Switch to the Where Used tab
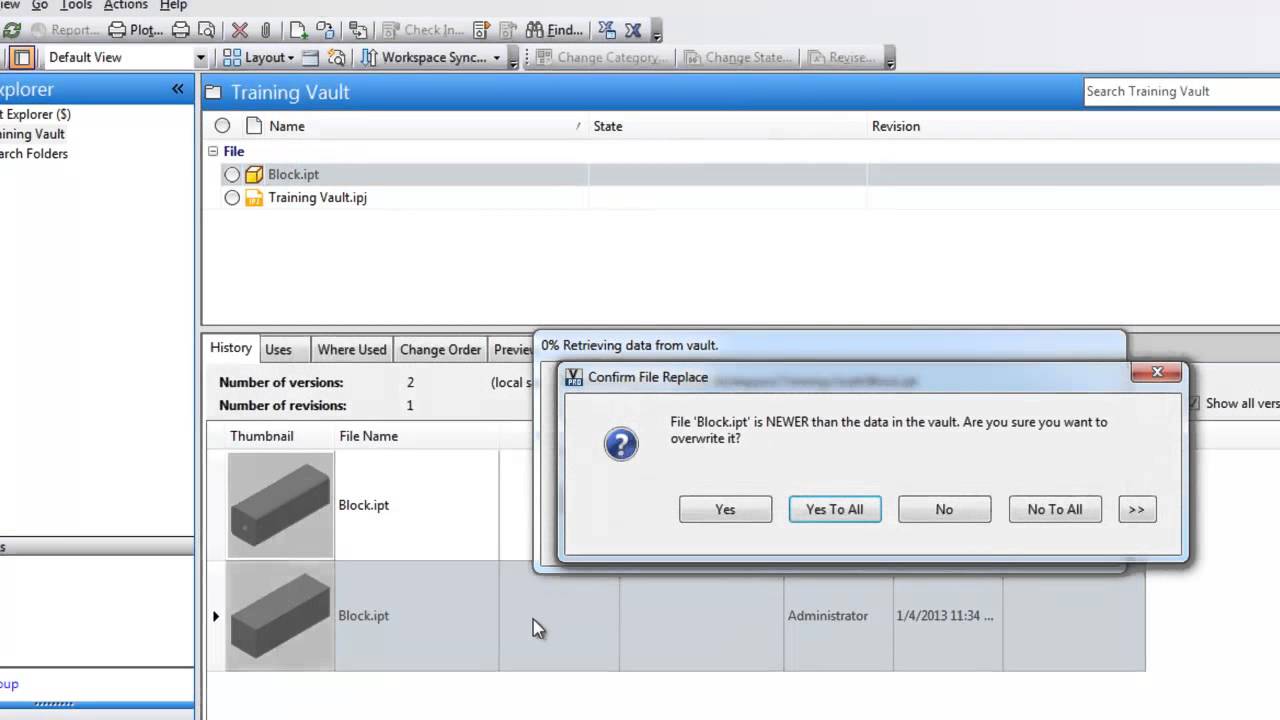 pos(351,349)
